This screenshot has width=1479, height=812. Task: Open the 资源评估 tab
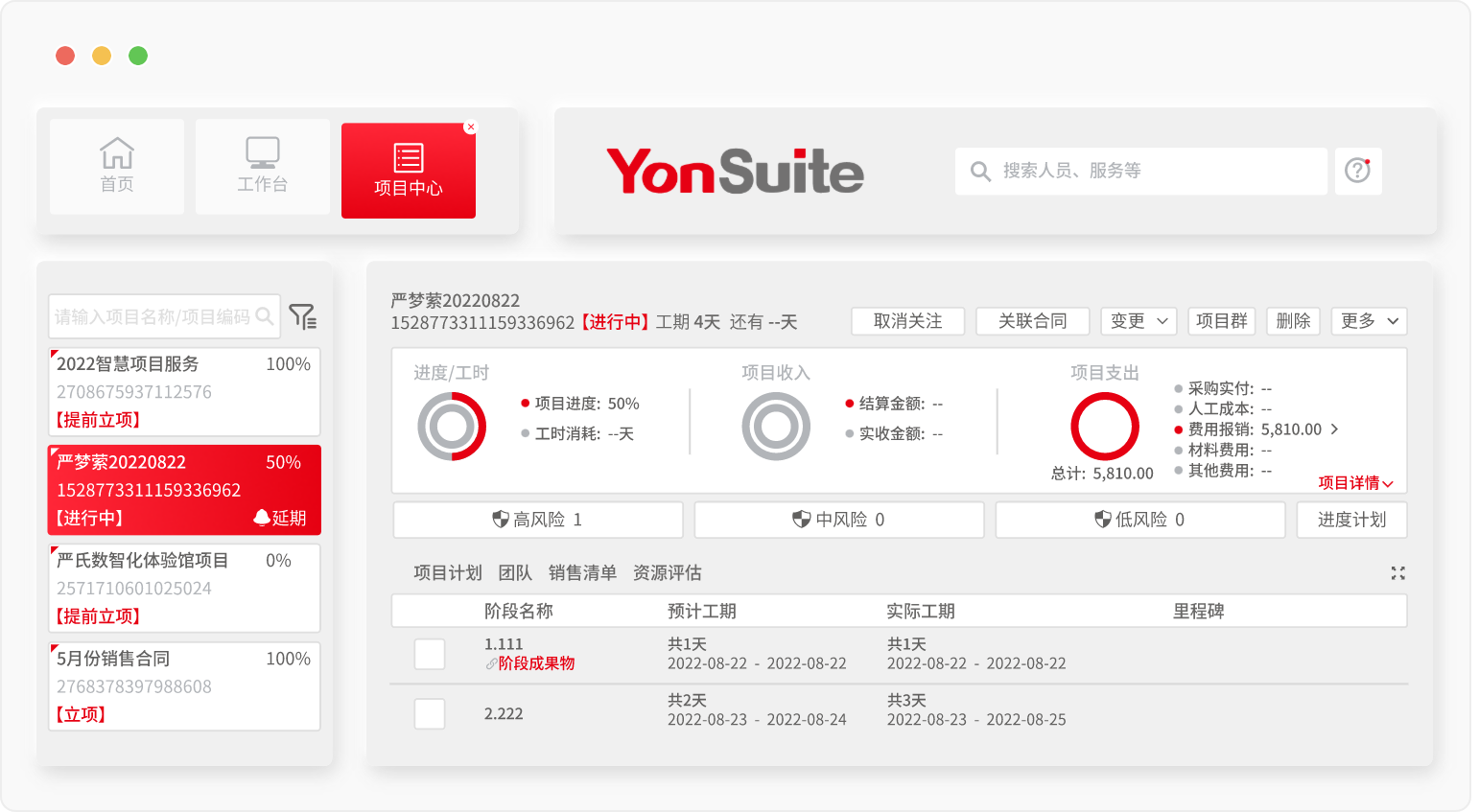(x=667, y=573)
